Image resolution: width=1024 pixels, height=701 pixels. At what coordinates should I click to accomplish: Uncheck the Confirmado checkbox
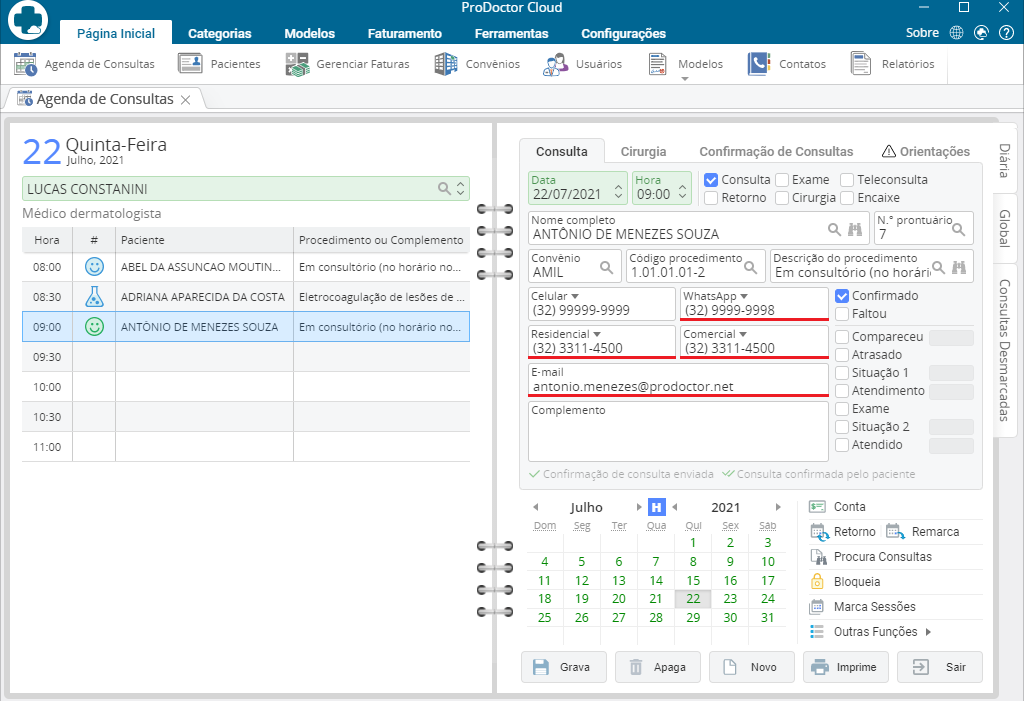click(x=842, y=296)
